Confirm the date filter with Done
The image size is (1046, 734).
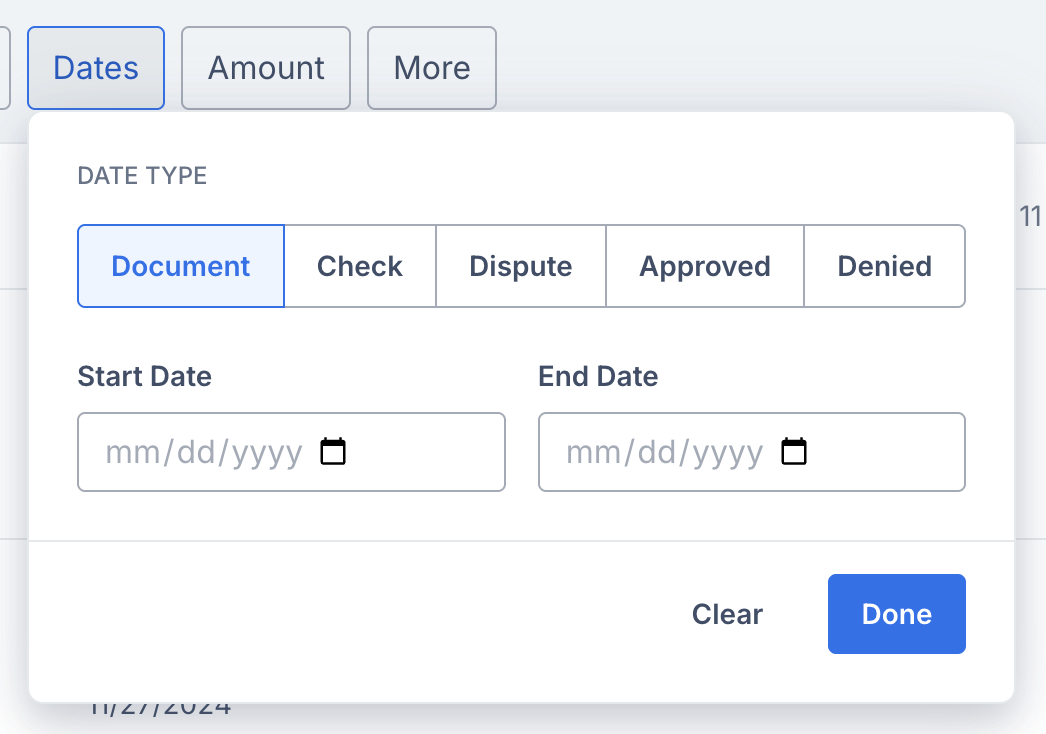pos(897,614)
